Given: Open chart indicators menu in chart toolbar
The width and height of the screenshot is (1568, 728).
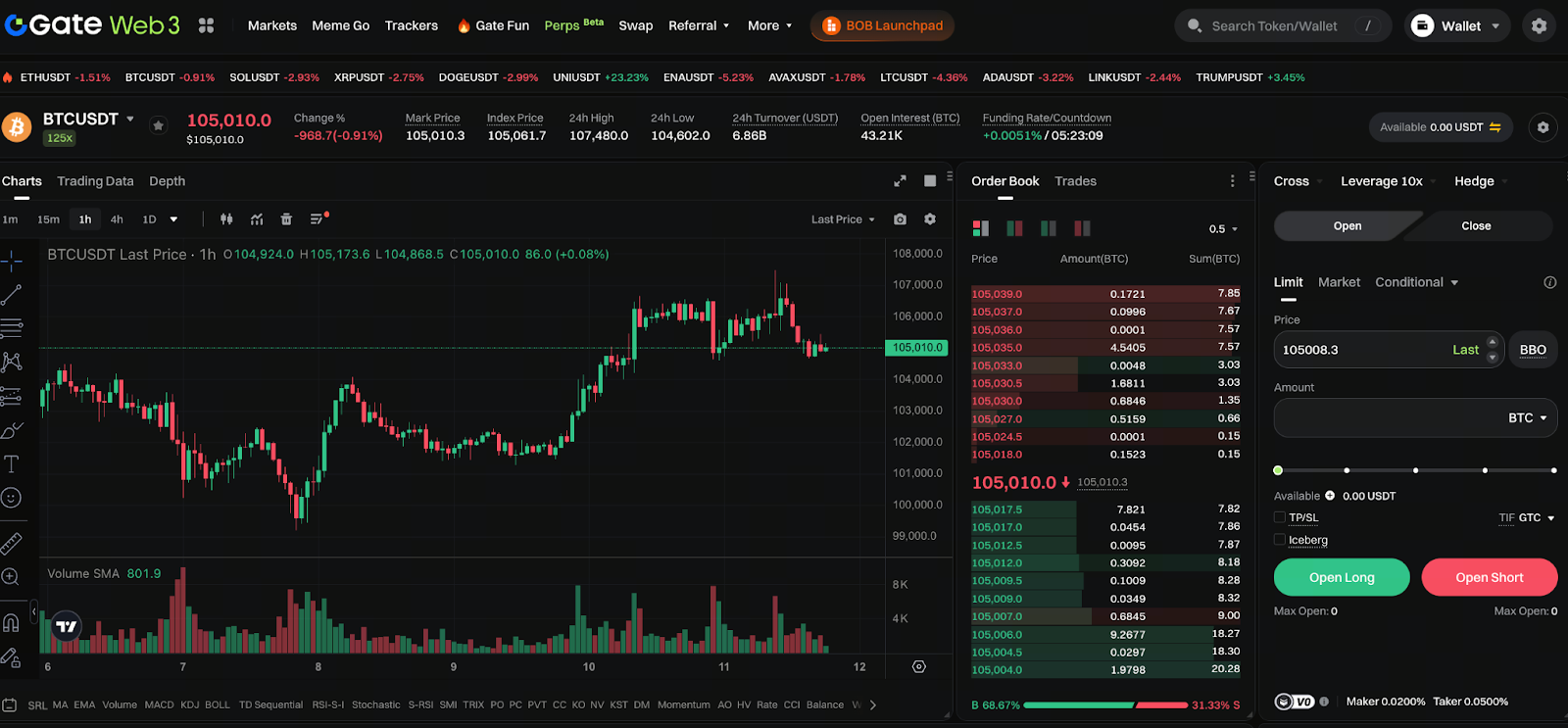Looking at the screenshot, I should point(257,219).
